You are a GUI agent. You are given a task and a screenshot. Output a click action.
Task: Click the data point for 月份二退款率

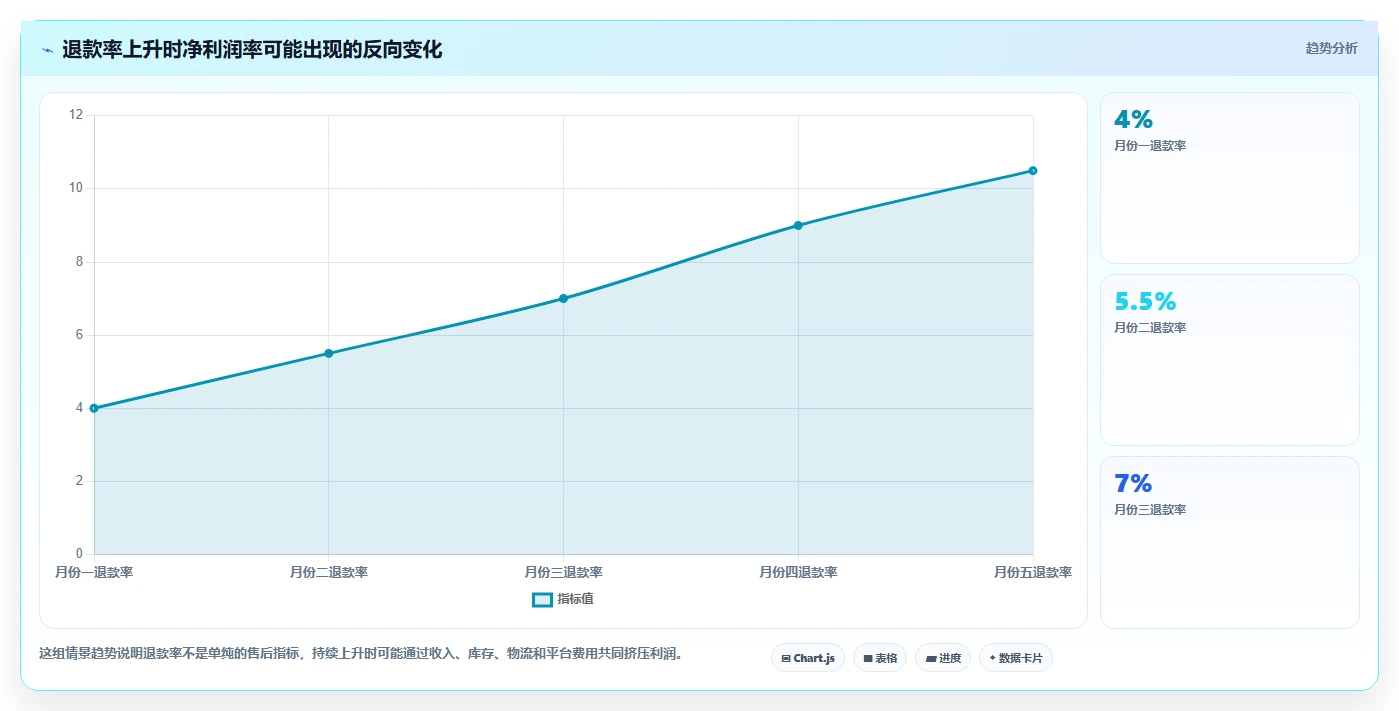(x=328, y=353)
